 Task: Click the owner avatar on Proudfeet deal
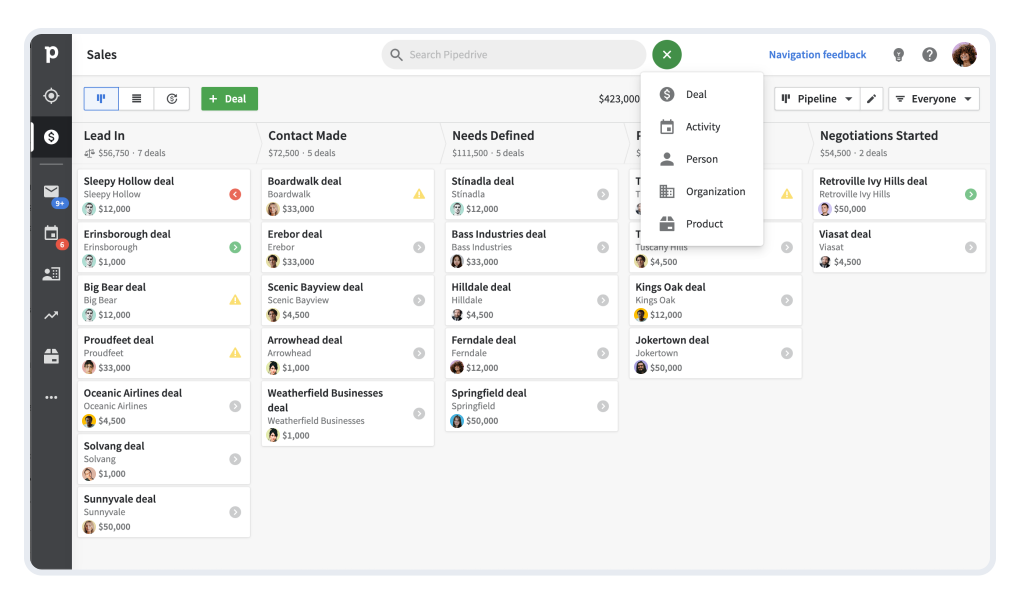[x=89, y=367]
